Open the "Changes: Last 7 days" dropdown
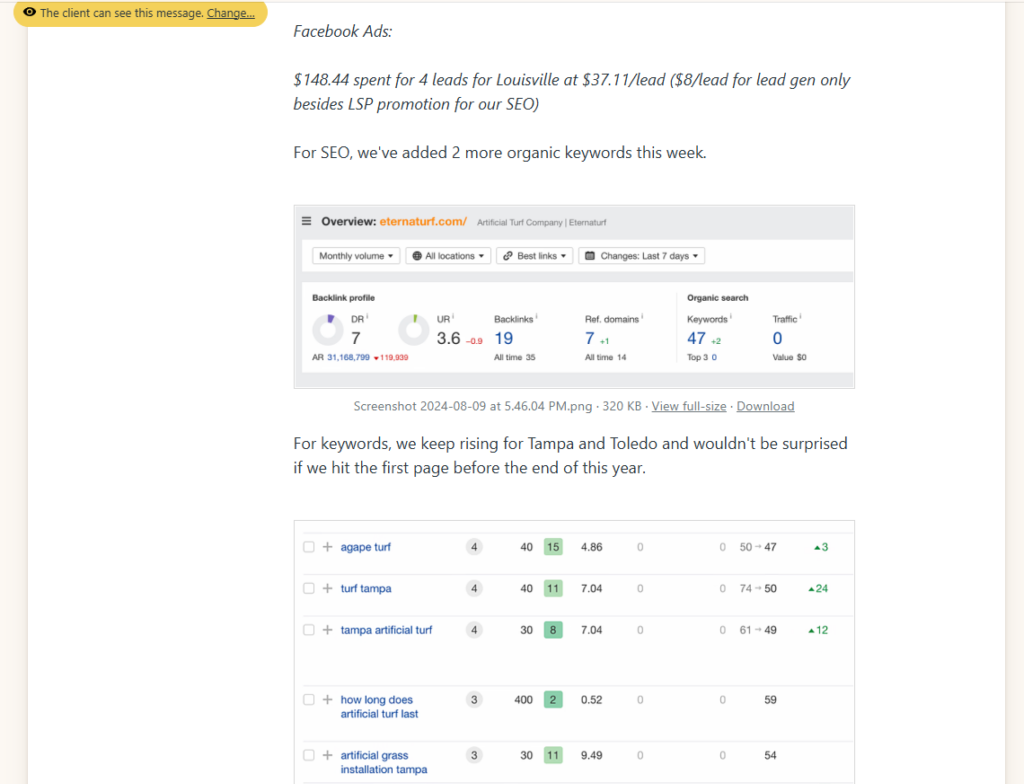 (641, 255)
